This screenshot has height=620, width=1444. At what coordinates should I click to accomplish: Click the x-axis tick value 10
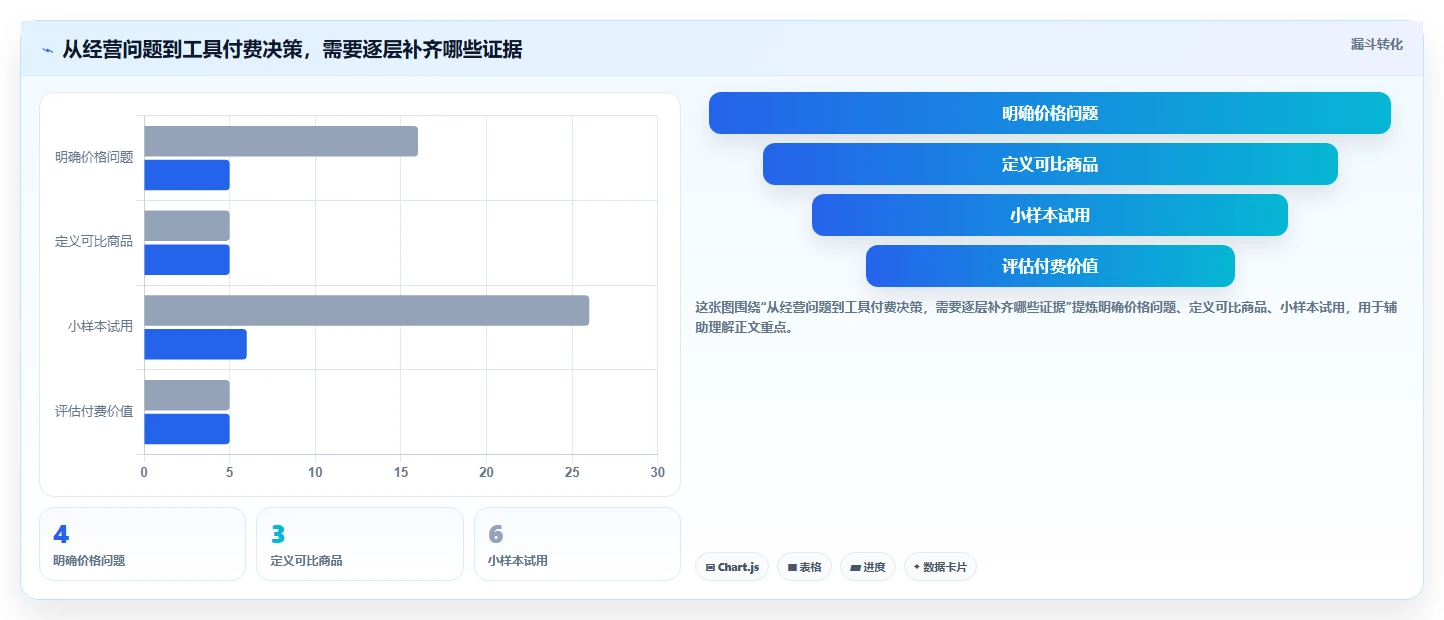click(315, 472)
